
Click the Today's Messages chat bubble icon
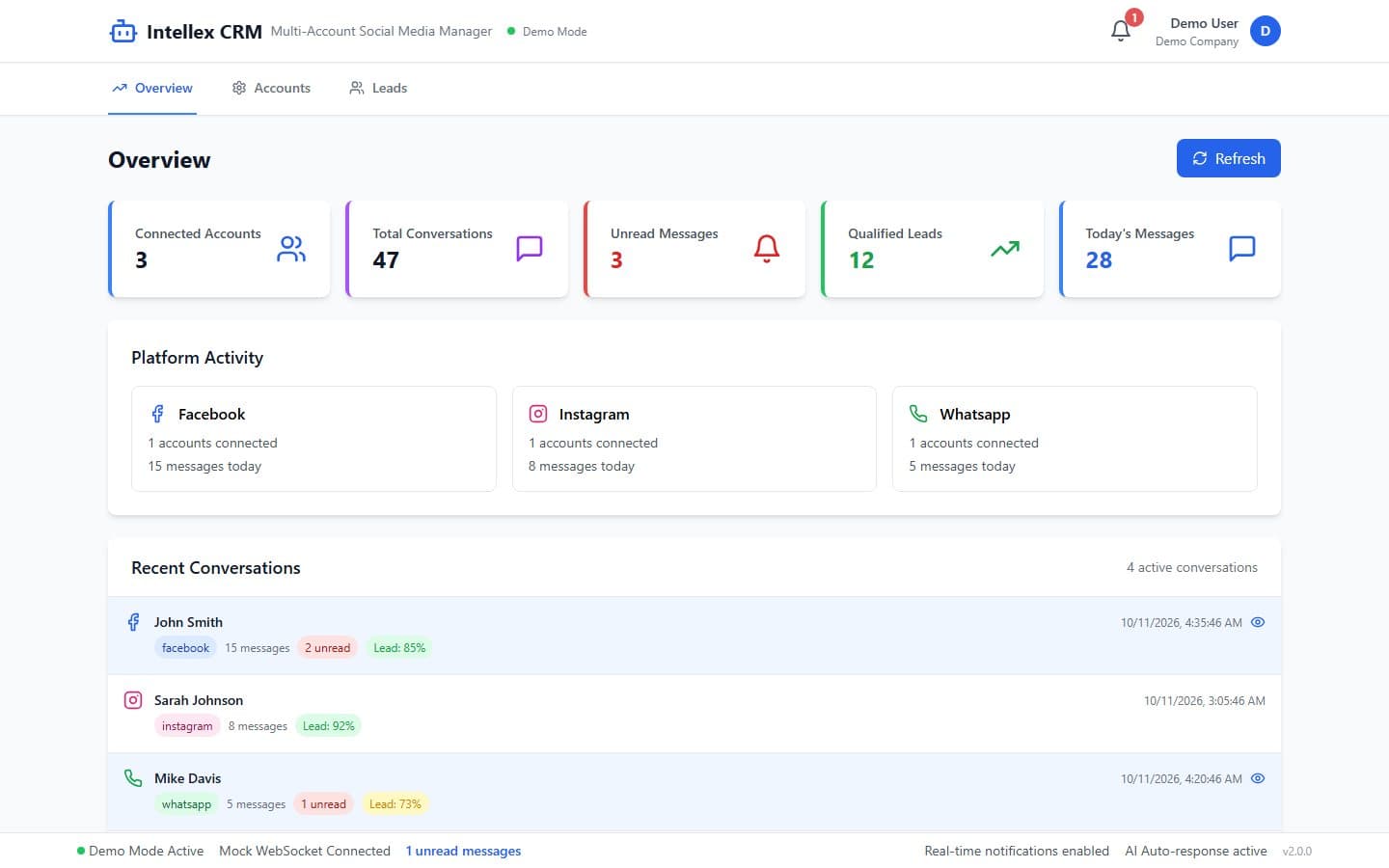[1242, 249]
